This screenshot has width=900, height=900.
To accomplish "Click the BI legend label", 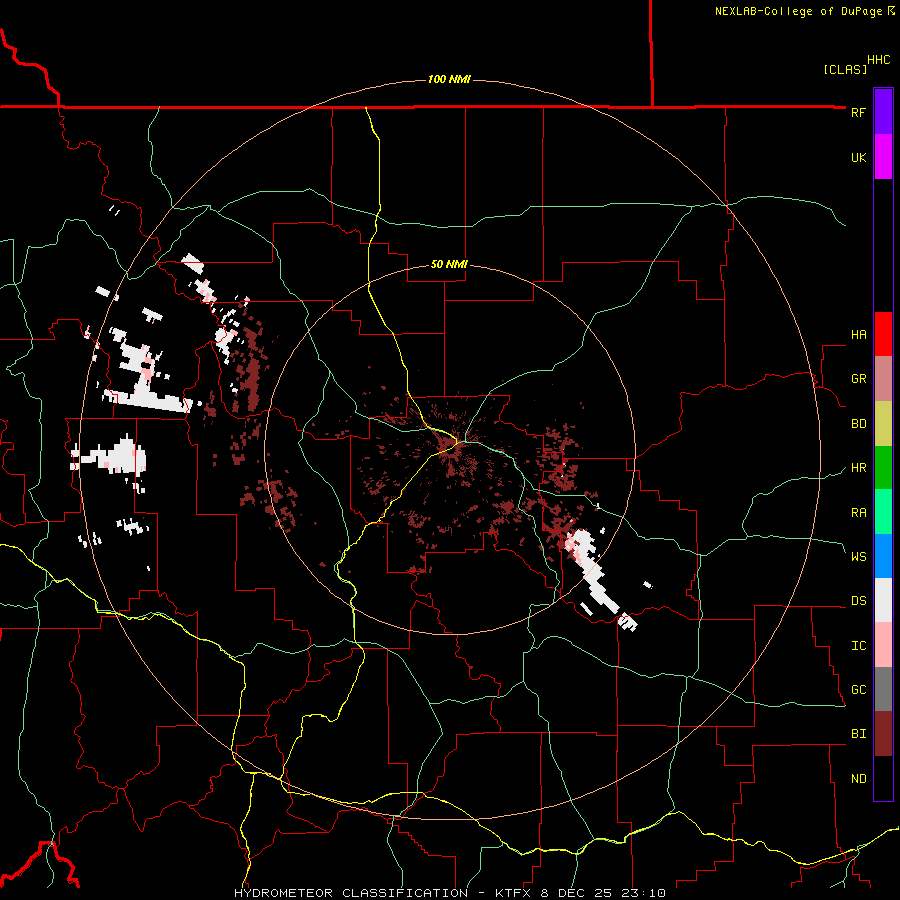I will click(858, 734).
